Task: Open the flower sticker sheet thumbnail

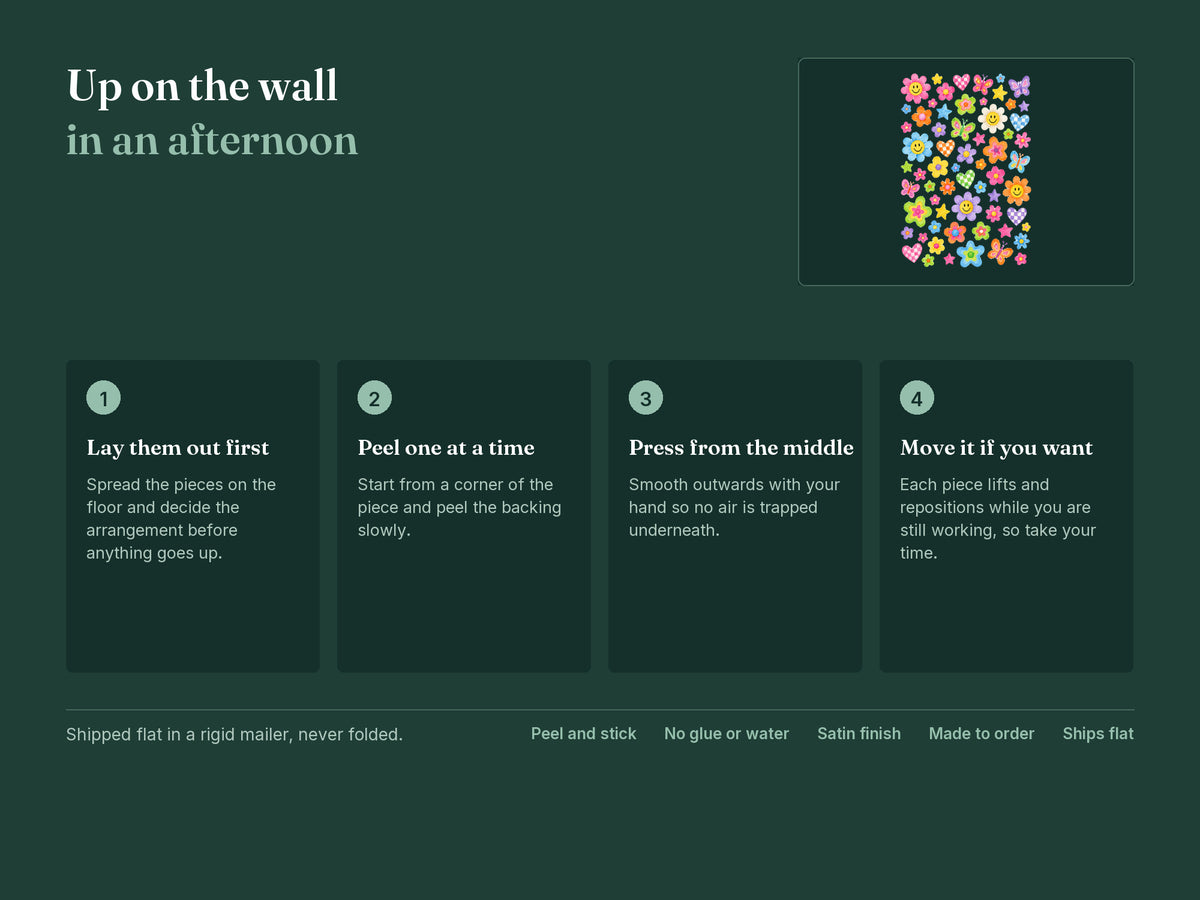Action: [966, 172]
